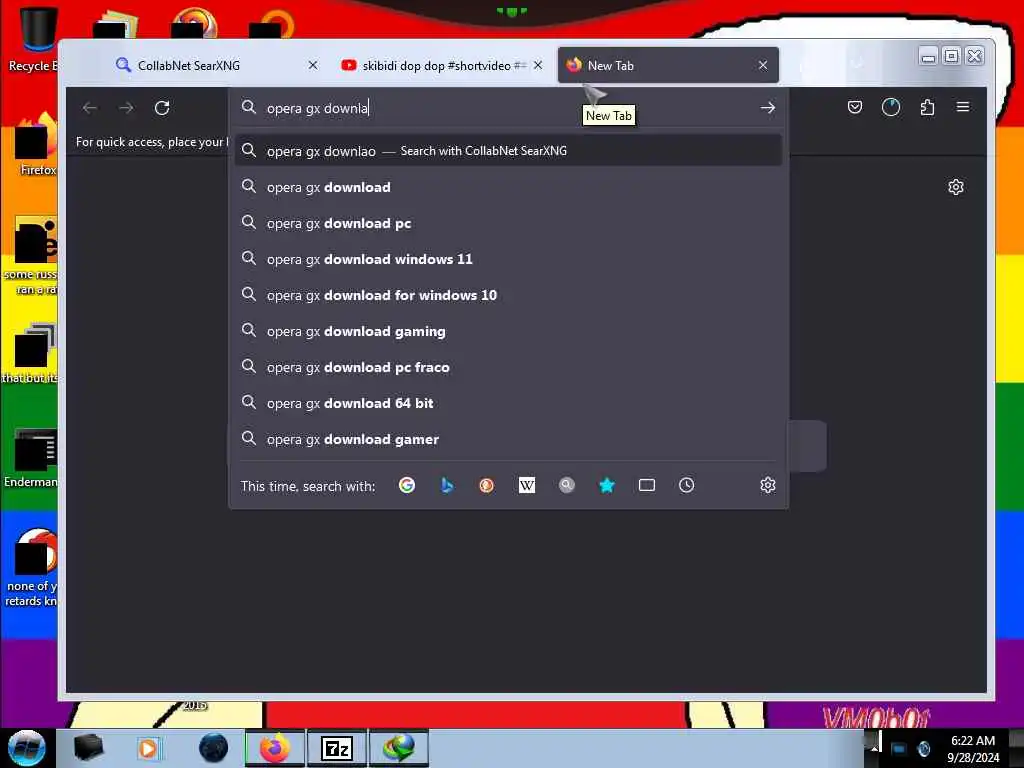Open the dark globe browser taskbar icon

(x=214, y=748)
